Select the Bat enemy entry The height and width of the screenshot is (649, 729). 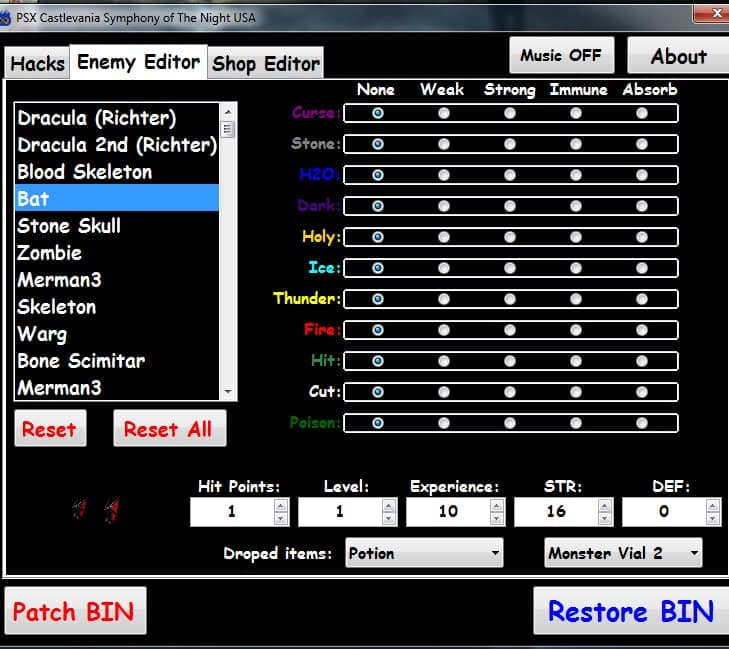point(117,199)
